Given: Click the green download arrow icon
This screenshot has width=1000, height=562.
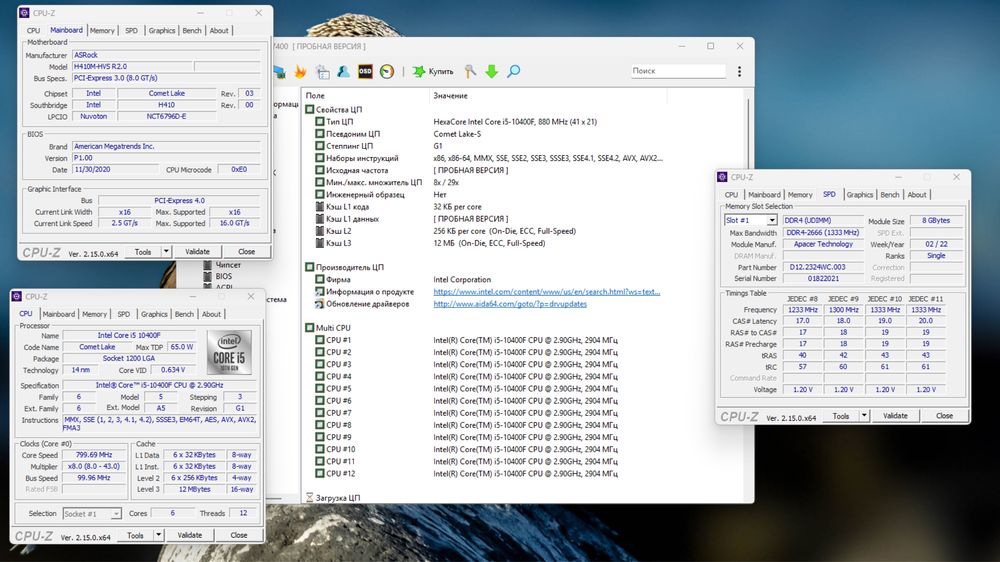Looking at the screenshot, I should pos(491,72).
